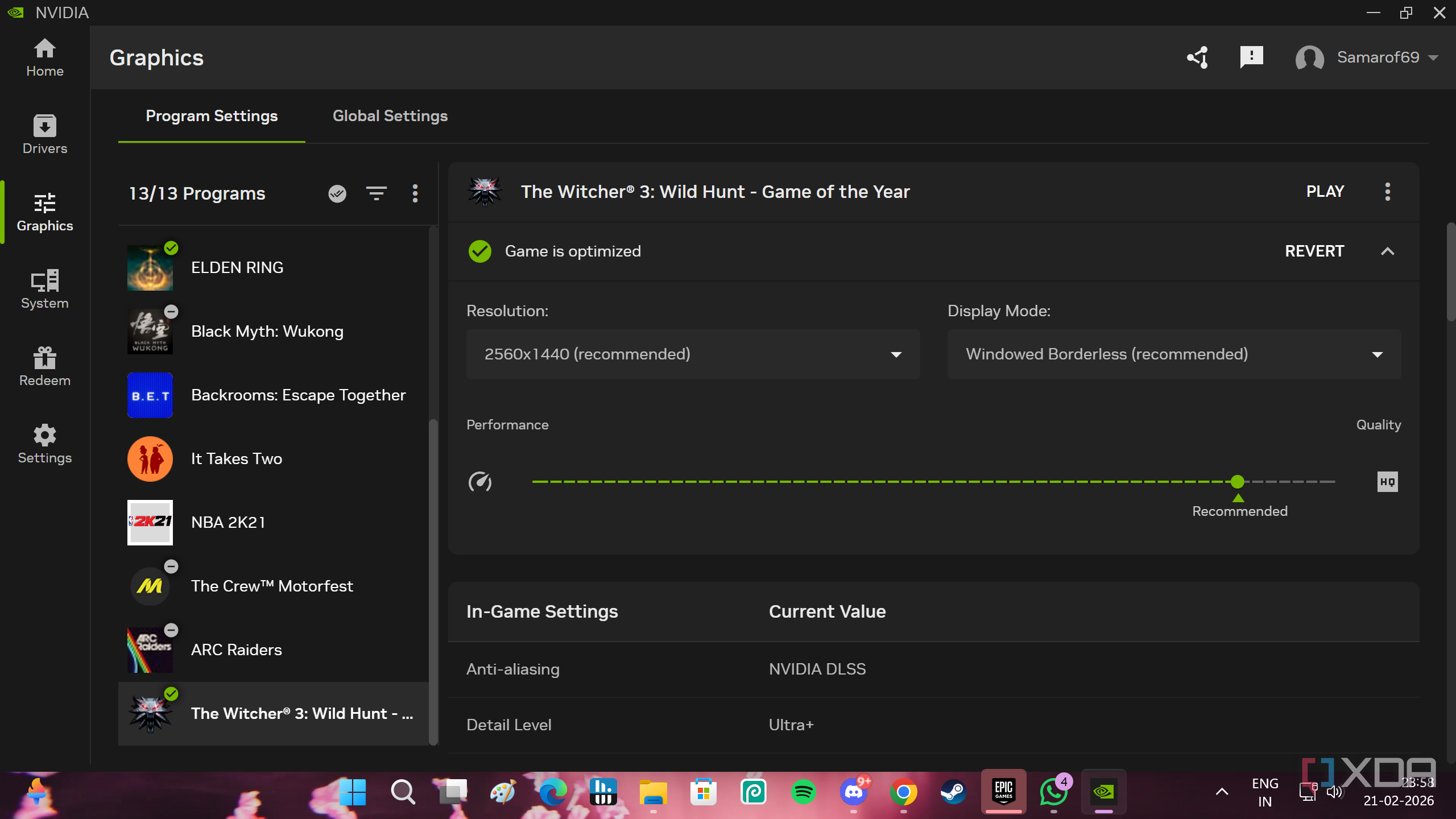Screen dimensions: 1456x819
Task: Click the optimize-all checkmark icon
Action: click(337, 193)
